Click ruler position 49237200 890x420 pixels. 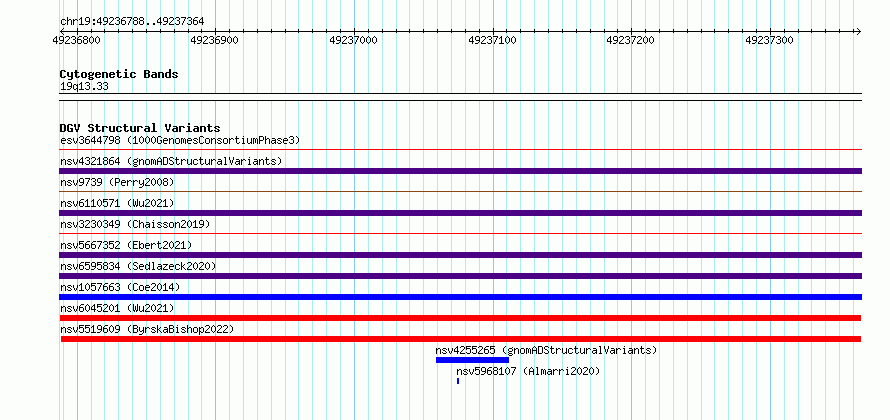tap(631, 40)
